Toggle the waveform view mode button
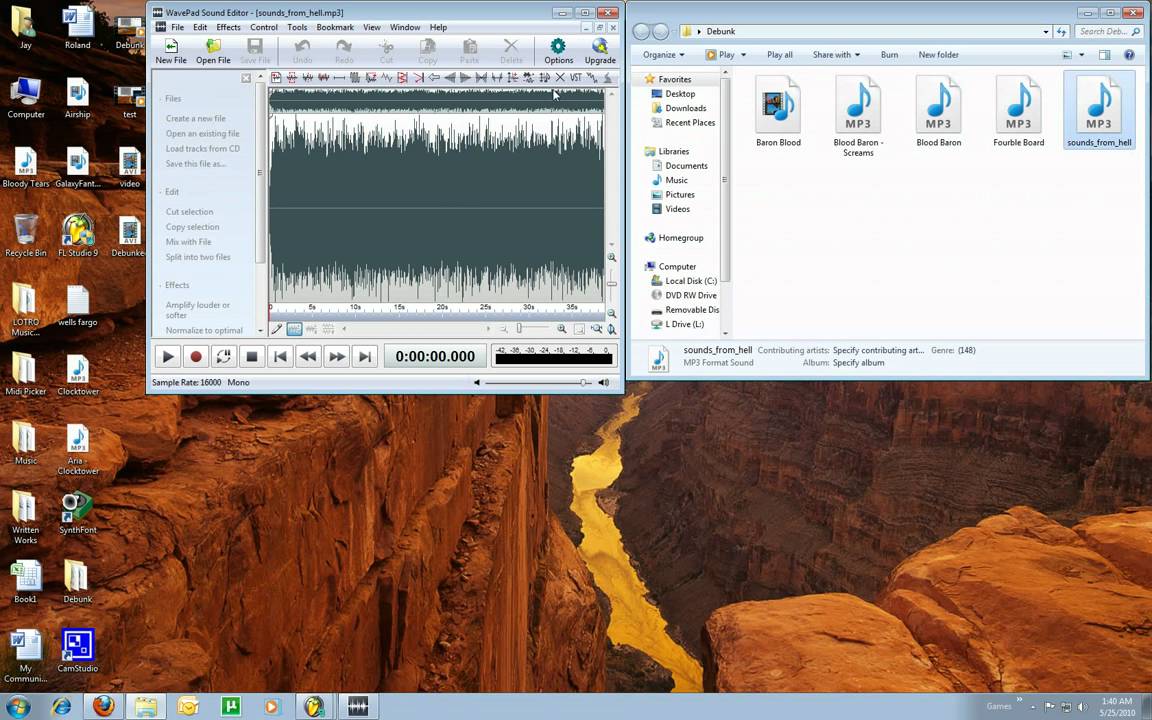Image resolution: width=1152 pixels, height=720 pixels. pyautogui.click(x=294, y=329)
